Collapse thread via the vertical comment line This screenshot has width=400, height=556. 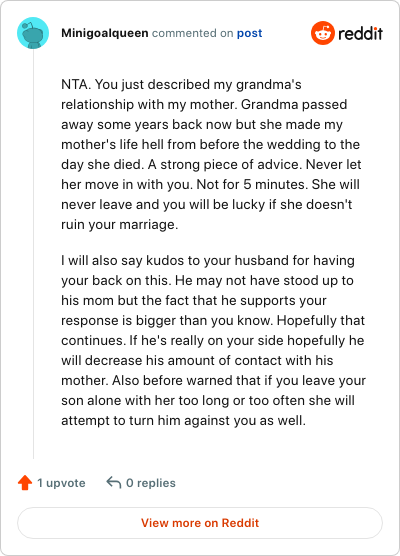pyautogui.click(x=33, y=254)
